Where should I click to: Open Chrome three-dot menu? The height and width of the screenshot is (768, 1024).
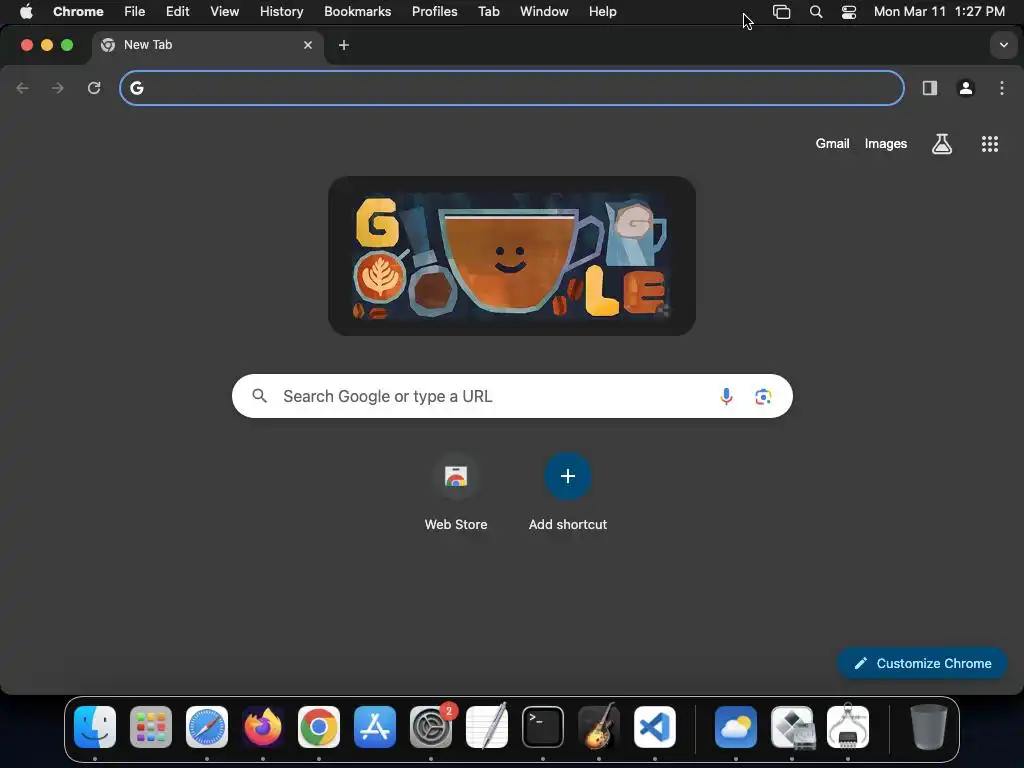coord(1002,88)
